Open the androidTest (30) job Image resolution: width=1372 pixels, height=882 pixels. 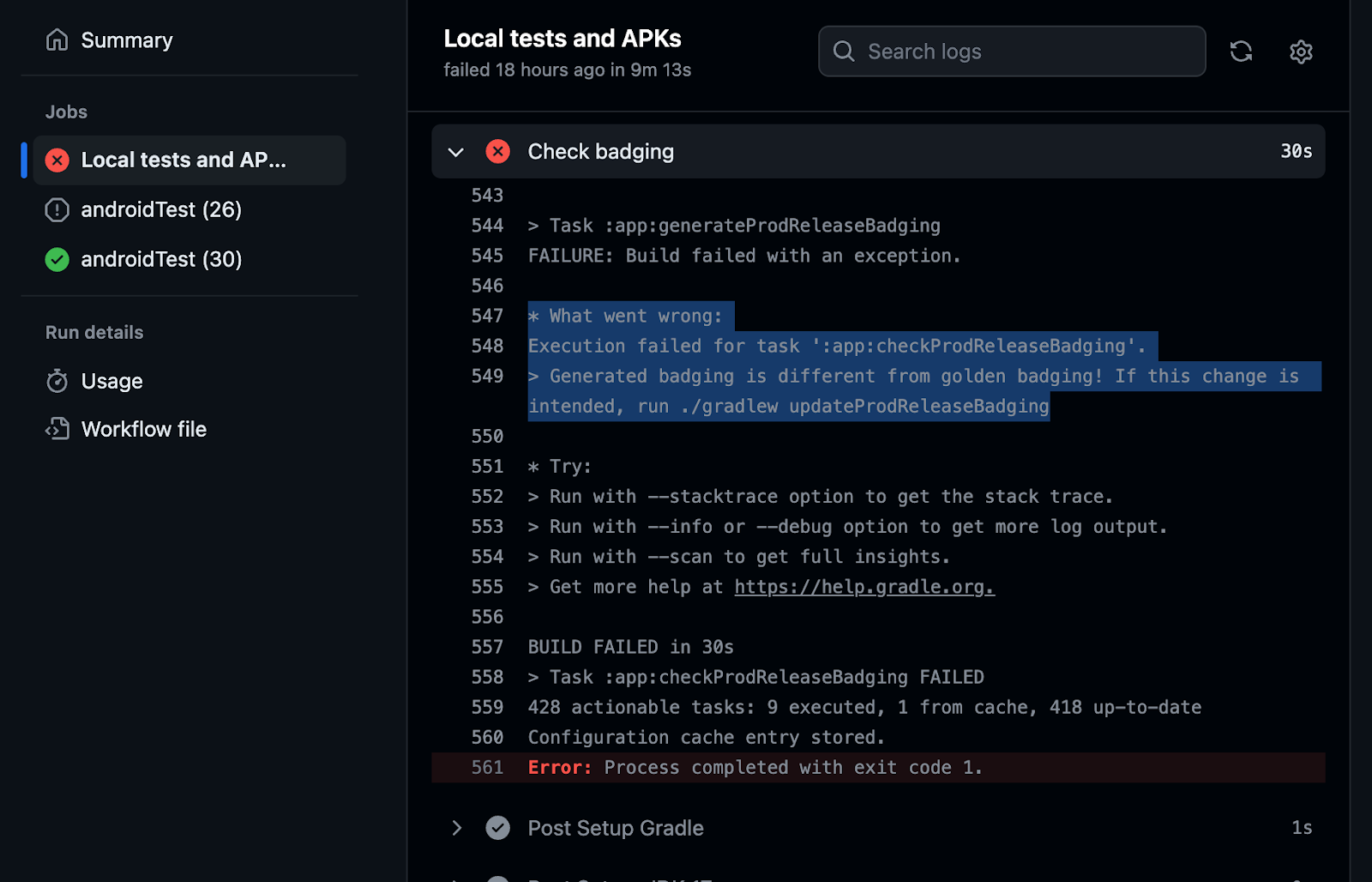(161, 259)
